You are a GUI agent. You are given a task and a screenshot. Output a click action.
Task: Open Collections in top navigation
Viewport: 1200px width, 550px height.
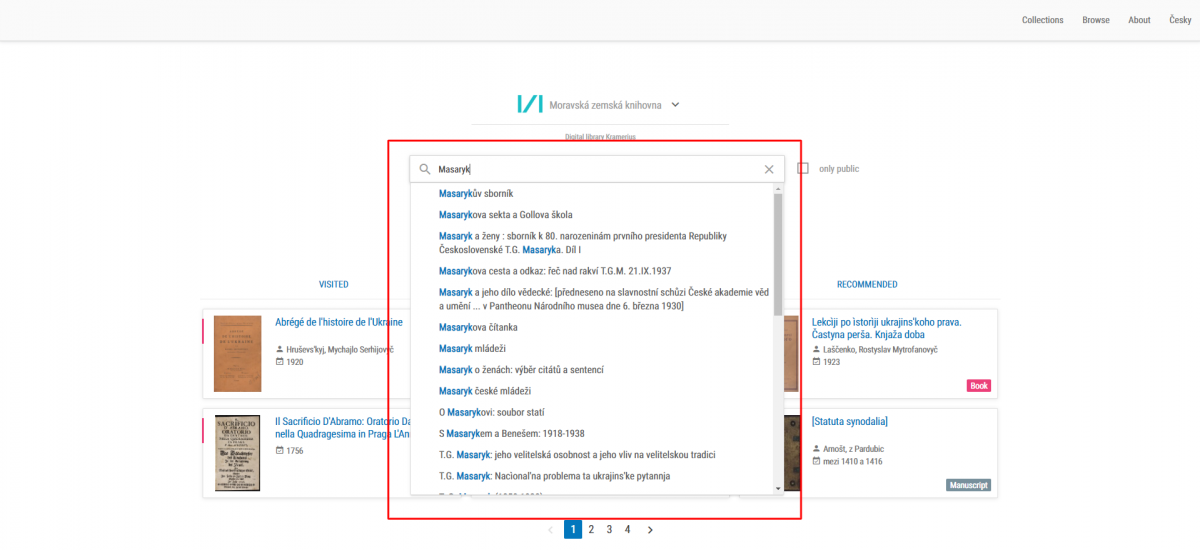pos(1043,20)
